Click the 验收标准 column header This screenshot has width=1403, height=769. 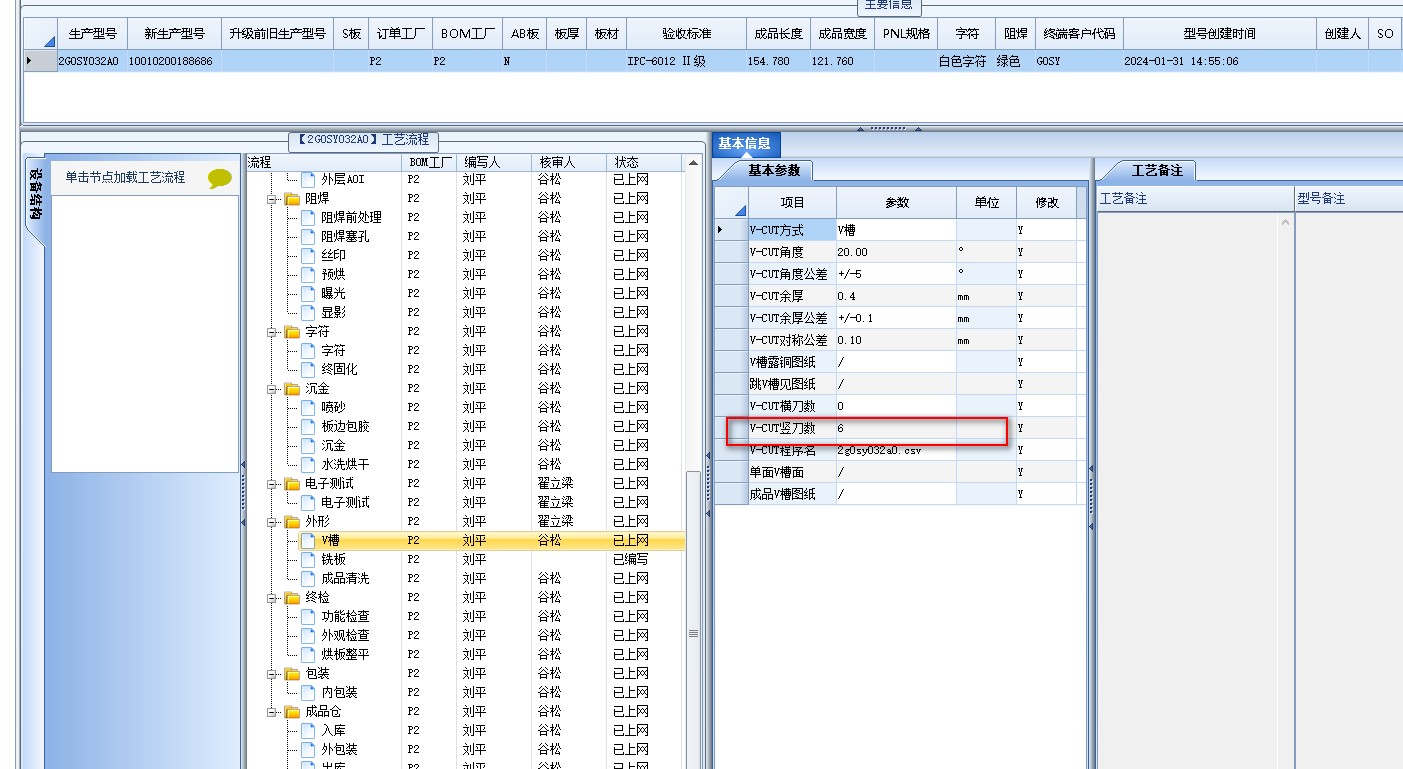[x=686, y=33]
